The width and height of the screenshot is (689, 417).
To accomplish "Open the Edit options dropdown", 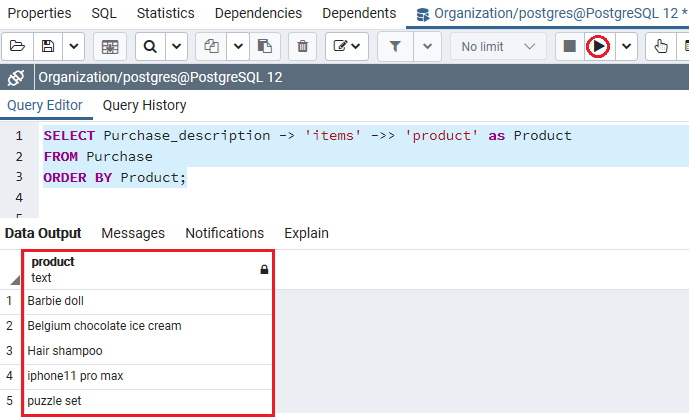I will coord(347,46).
